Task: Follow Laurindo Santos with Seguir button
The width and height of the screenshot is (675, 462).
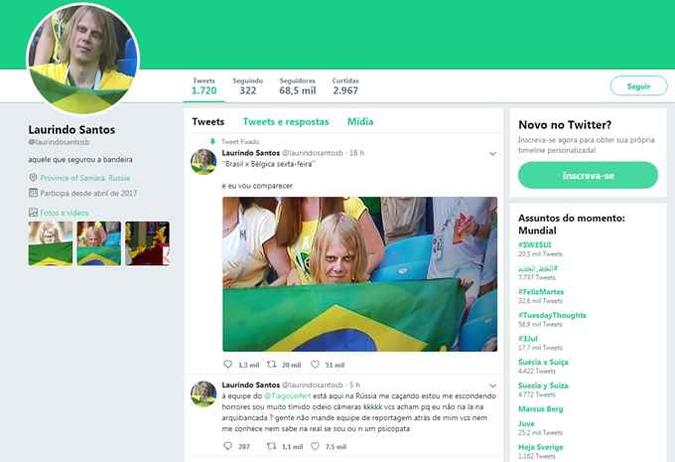Action: [638, 86]
